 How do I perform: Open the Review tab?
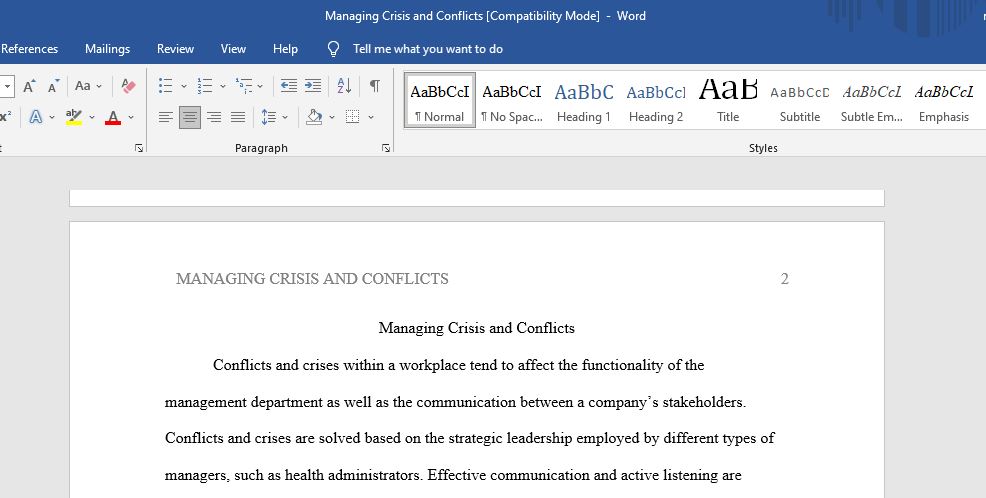[175, 49]
